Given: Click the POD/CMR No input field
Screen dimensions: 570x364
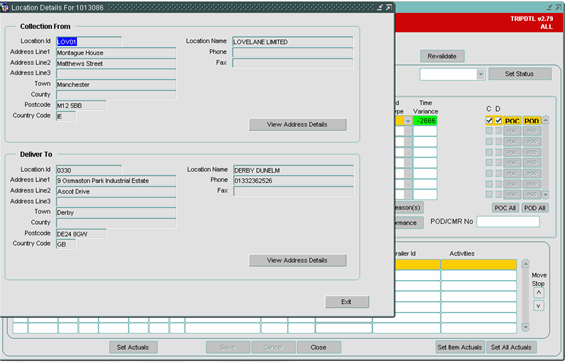Looking at the screenshot, I should (508, 222).
